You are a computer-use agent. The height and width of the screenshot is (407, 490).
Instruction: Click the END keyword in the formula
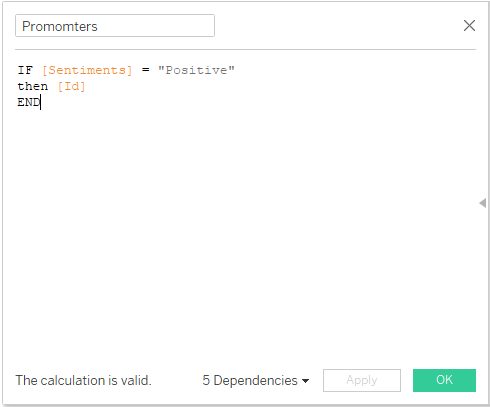click(29, 102)
